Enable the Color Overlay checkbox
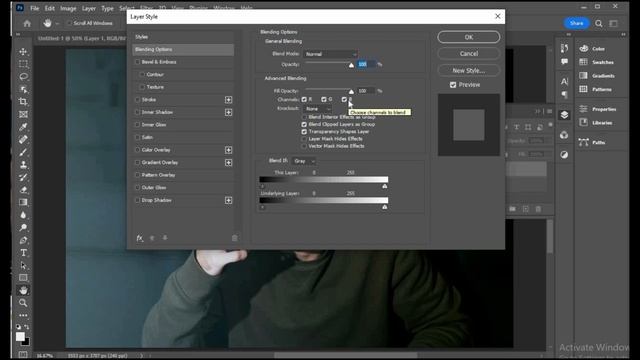The height and width of the screenshot is (360, 640). 138,150
